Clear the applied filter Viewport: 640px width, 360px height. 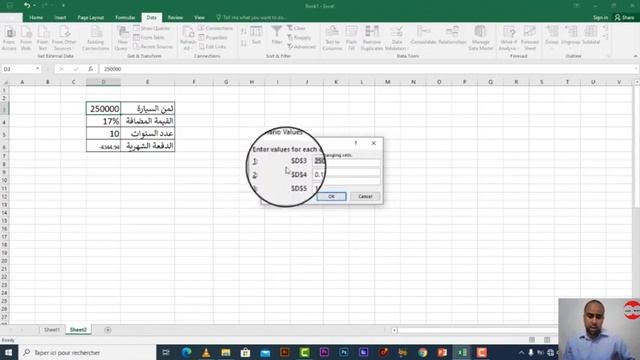[x=296, y=28]
